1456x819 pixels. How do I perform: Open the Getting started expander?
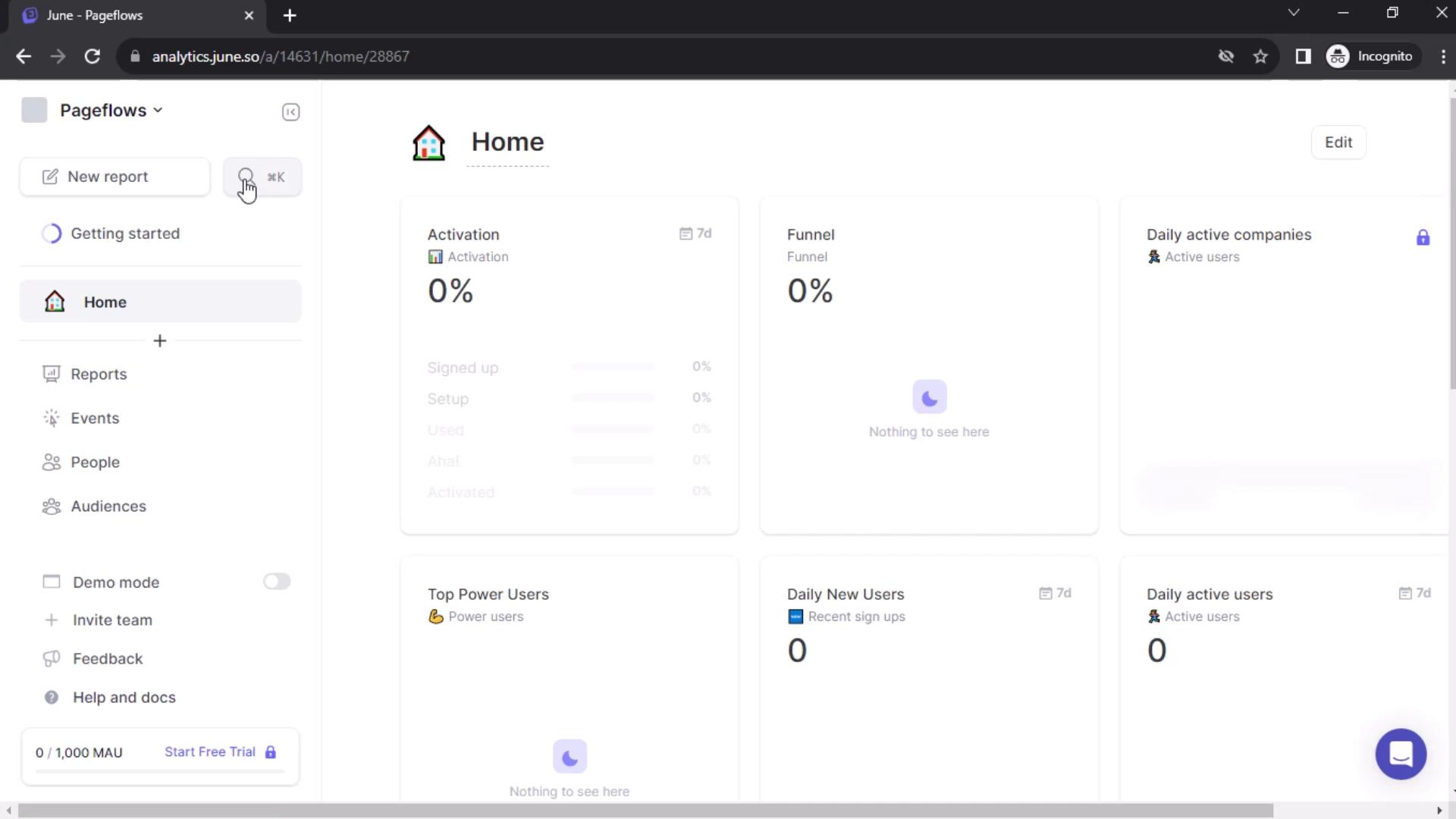click(x=125, y=233)
